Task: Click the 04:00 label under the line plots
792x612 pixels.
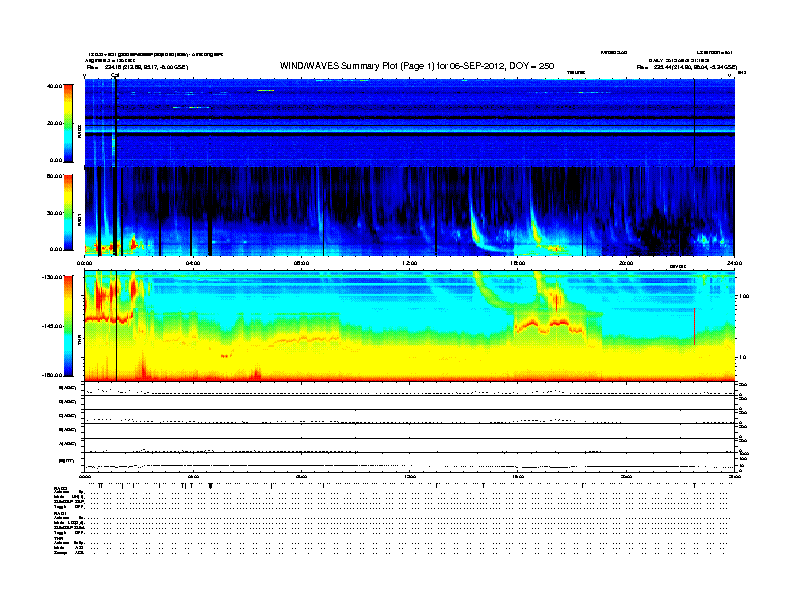Action: (193, 476)
